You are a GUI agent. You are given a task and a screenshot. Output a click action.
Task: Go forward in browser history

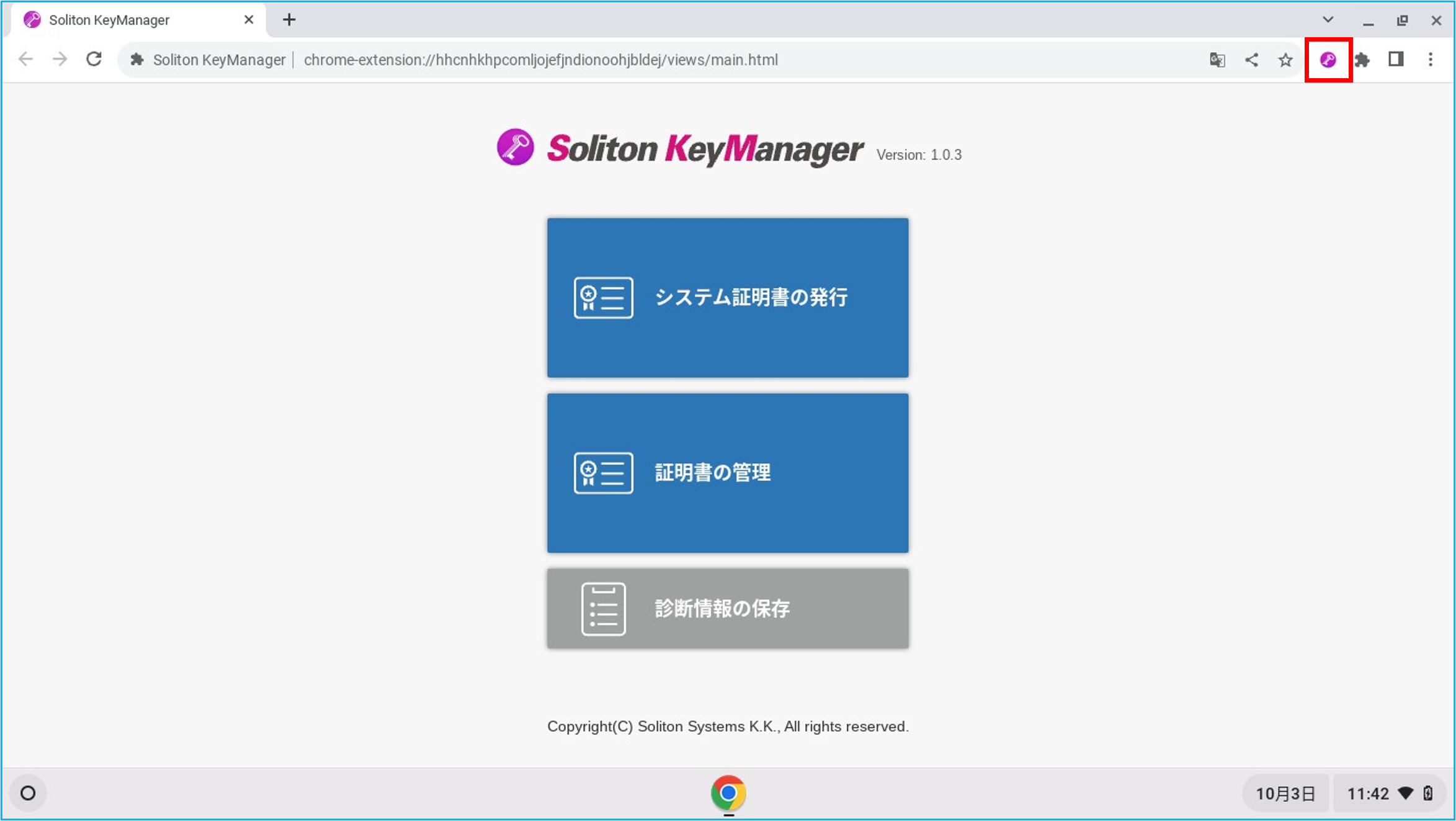[60, 60]
